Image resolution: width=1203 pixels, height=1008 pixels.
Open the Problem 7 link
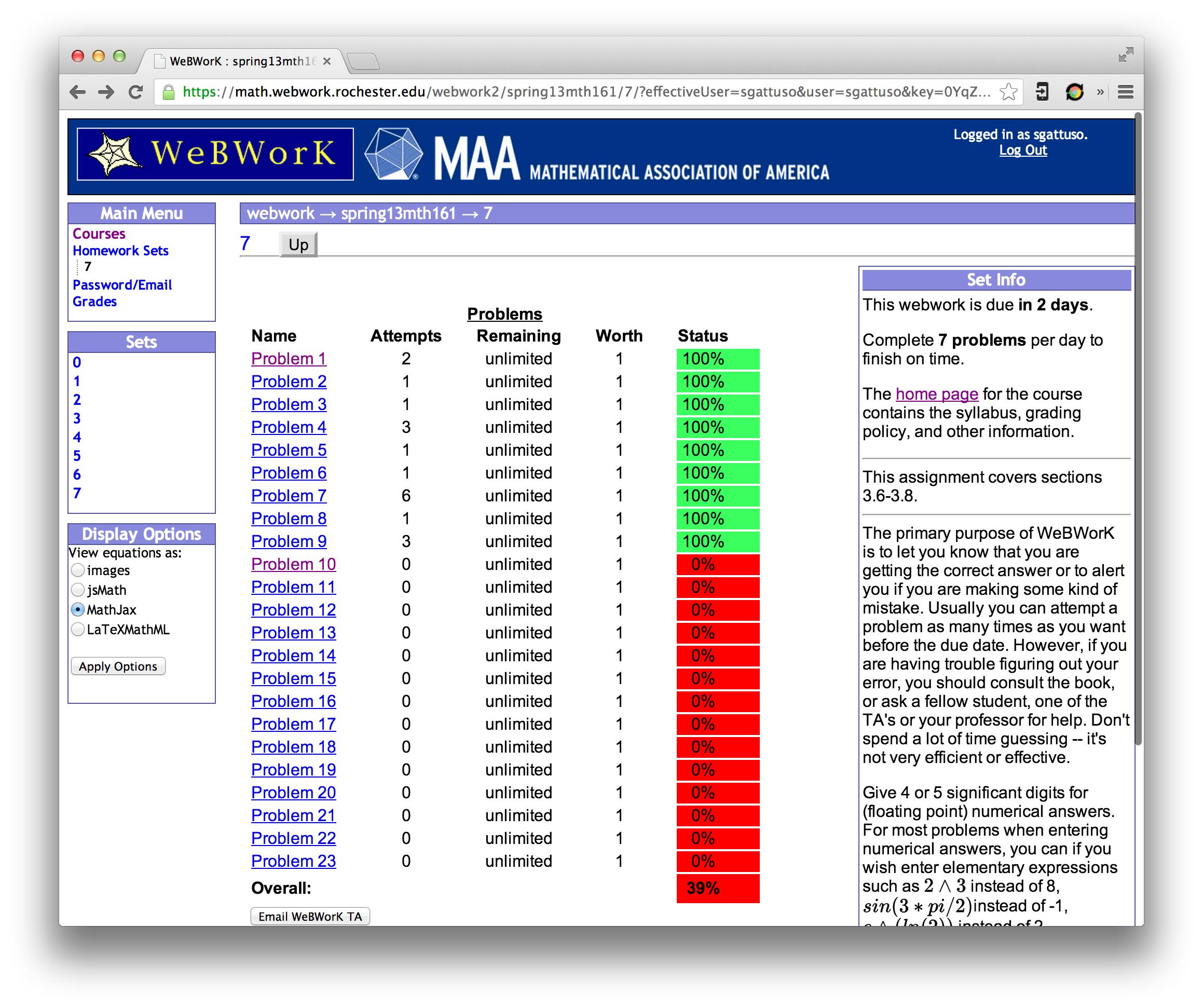pyautogui.click(x=289, y=496)
